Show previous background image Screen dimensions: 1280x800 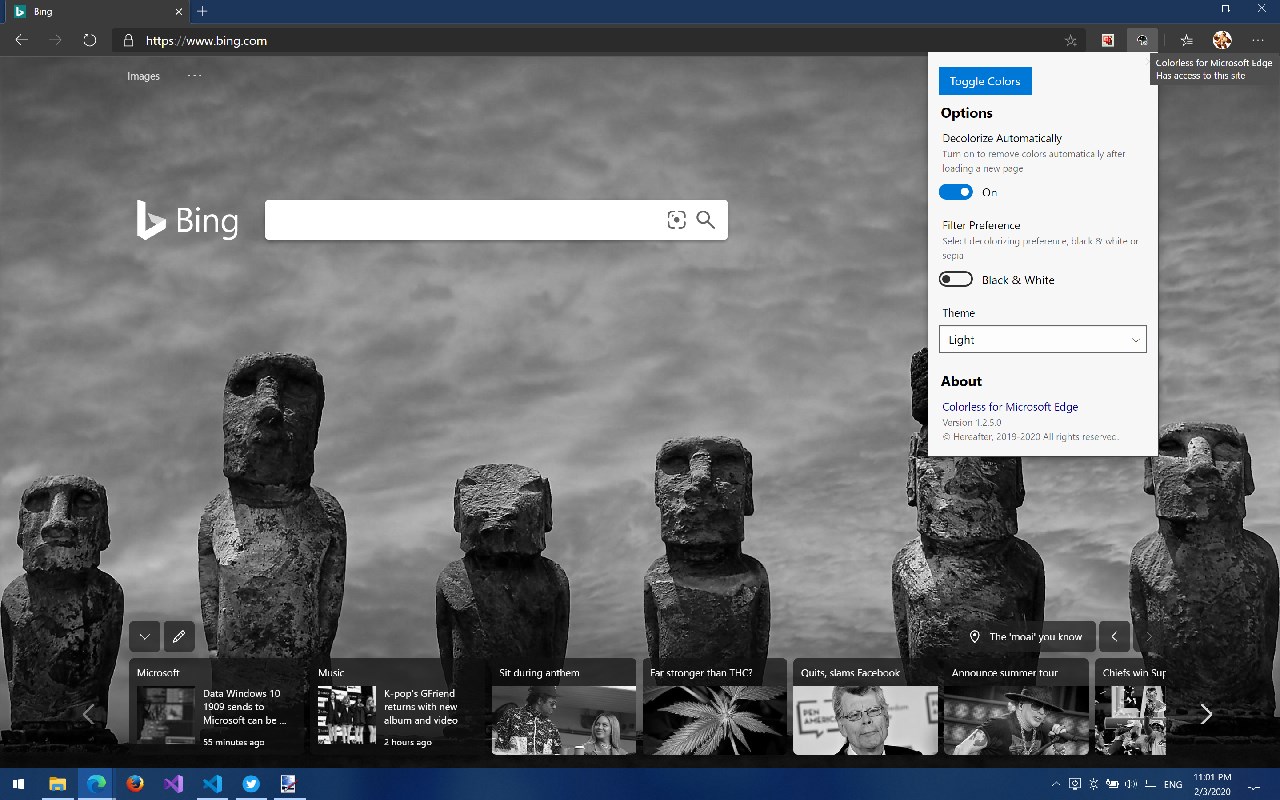pos(1114,636)
